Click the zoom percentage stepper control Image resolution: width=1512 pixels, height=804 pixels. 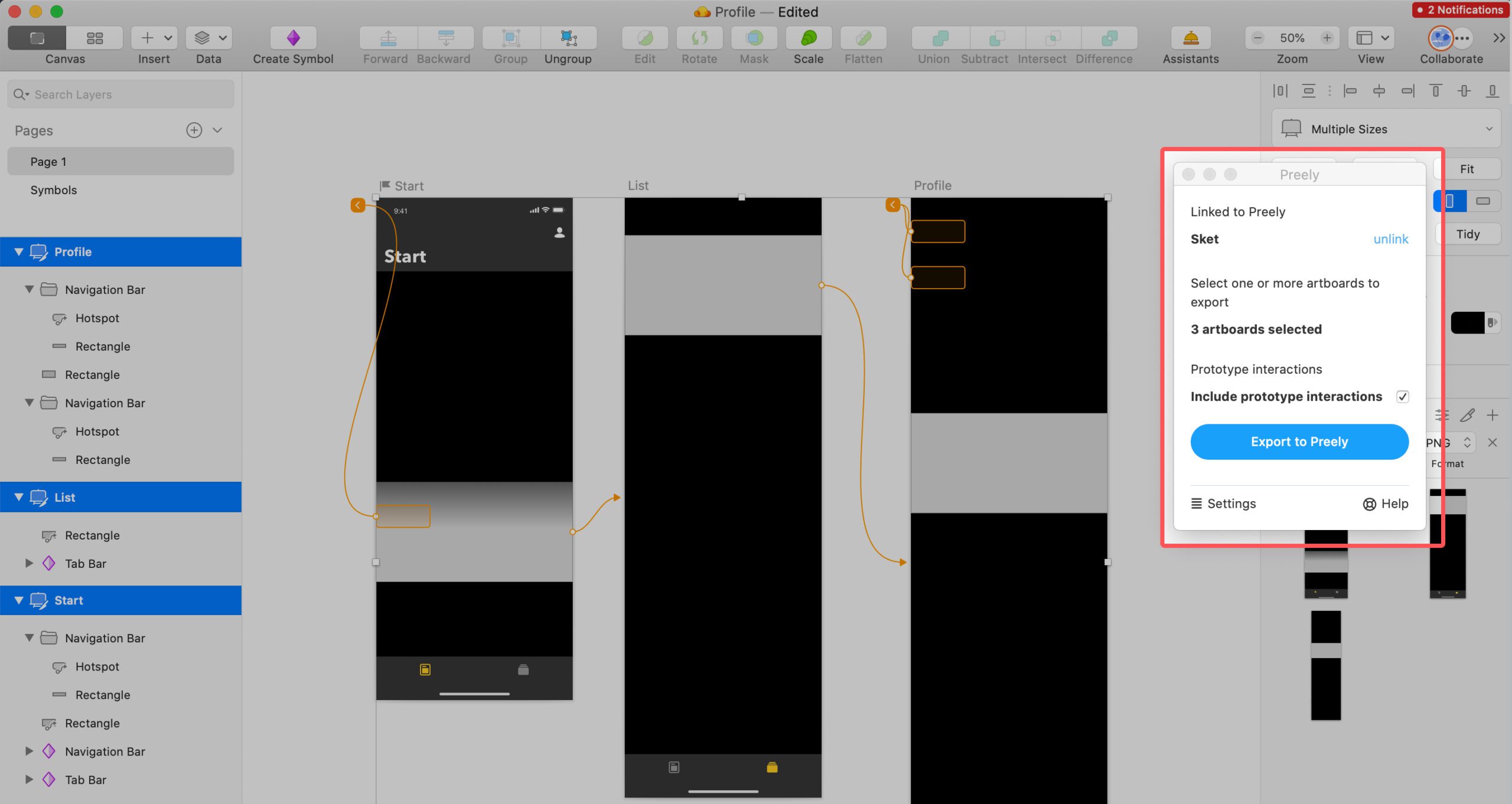pyautogui.click(x=1291, y=38)
